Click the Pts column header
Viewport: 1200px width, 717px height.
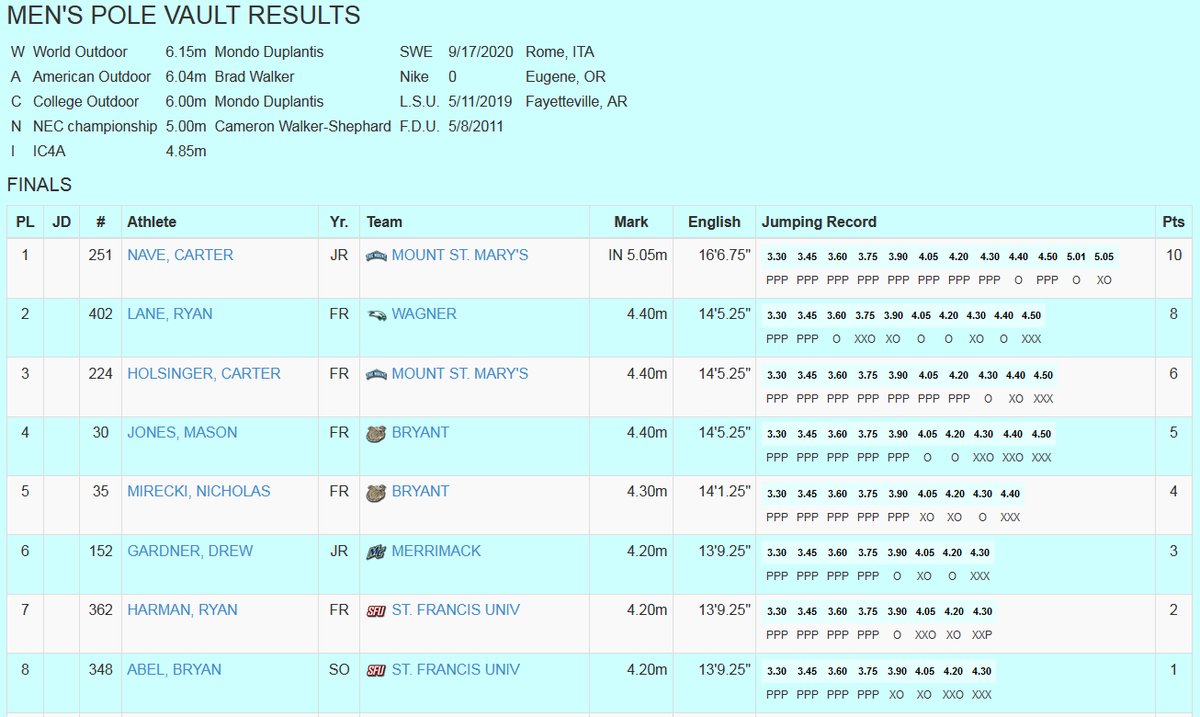click(x=1174, y=222)
